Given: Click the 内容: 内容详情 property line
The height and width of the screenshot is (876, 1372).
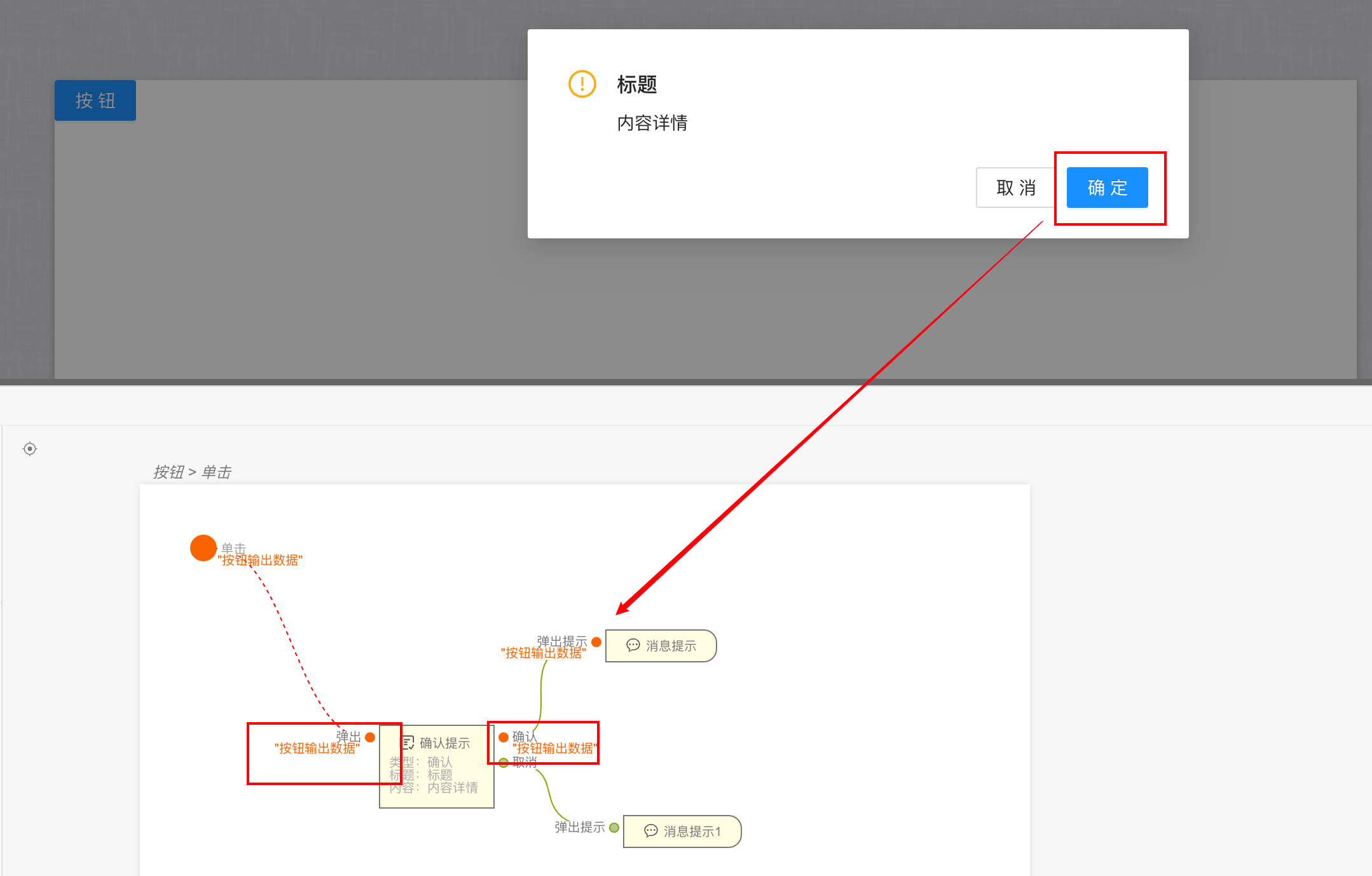Looking at the screenshot, I should pyautogui.click(x=434, y=788).
